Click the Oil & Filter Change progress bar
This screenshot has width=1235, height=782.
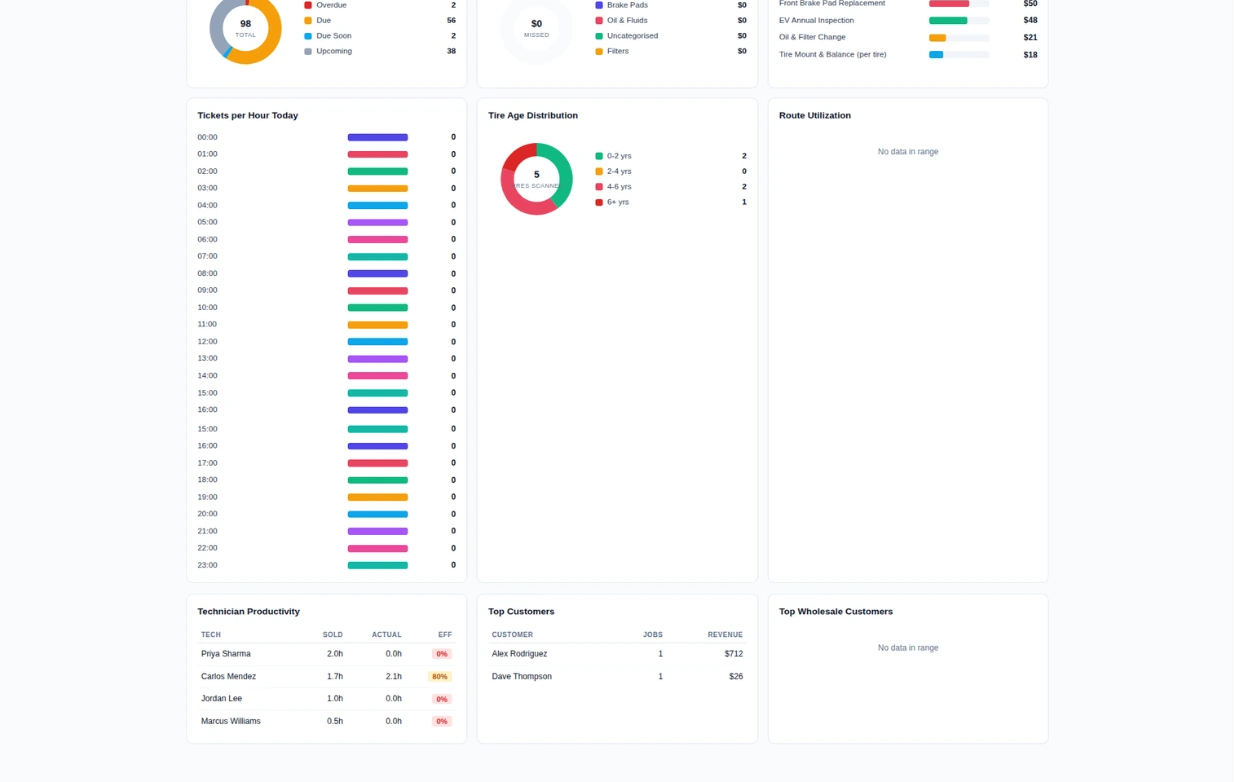(x=959, y=38)
